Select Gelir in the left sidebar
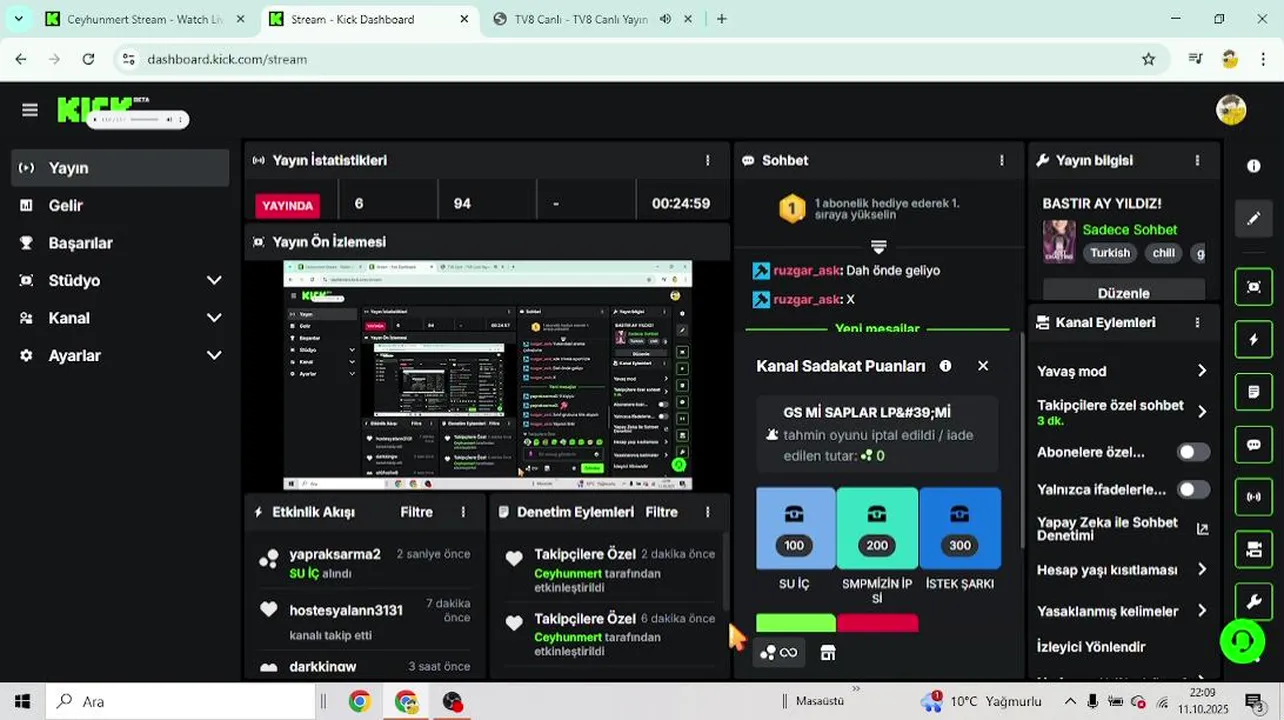The image size is (1284, 720). coord(120,205)
